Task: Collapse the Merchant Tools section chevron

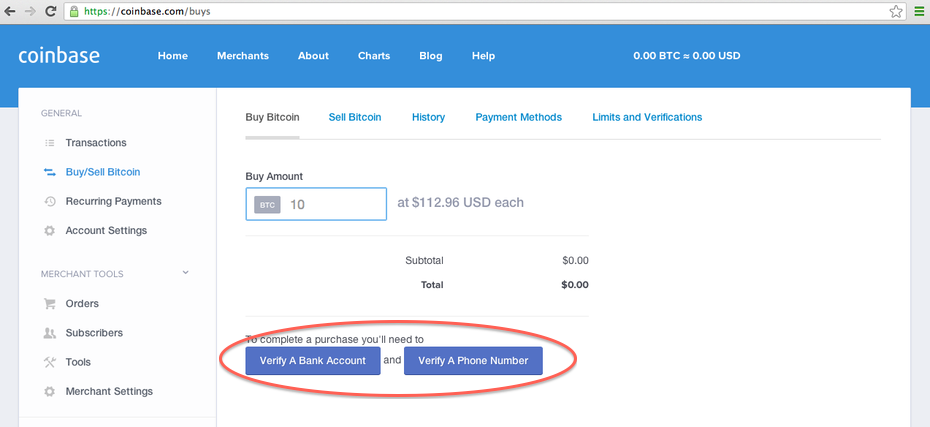Action: (x=186, y=273)
